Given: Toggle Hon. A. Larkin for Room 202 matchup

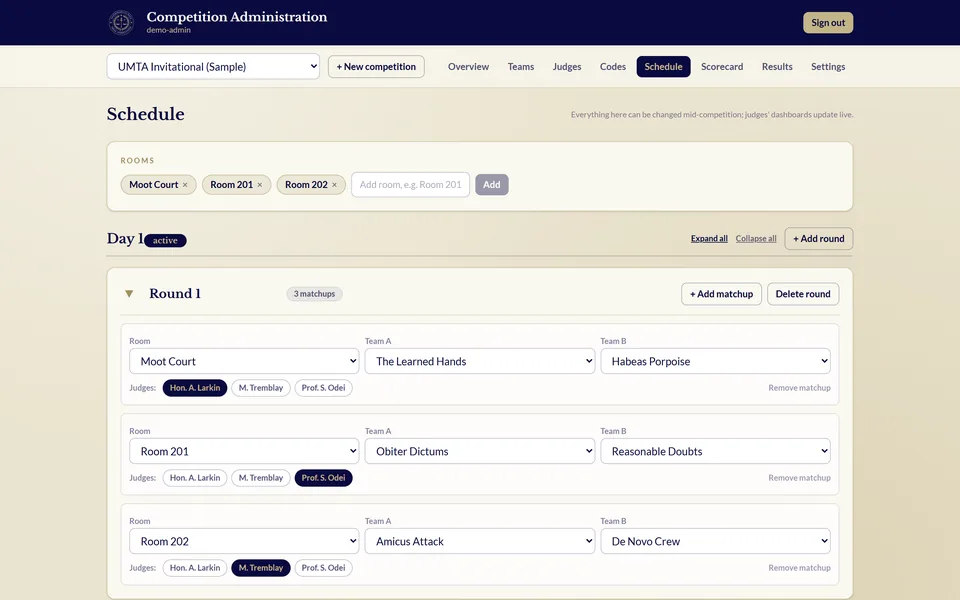Looking at the screenshot, I should 195,568.
